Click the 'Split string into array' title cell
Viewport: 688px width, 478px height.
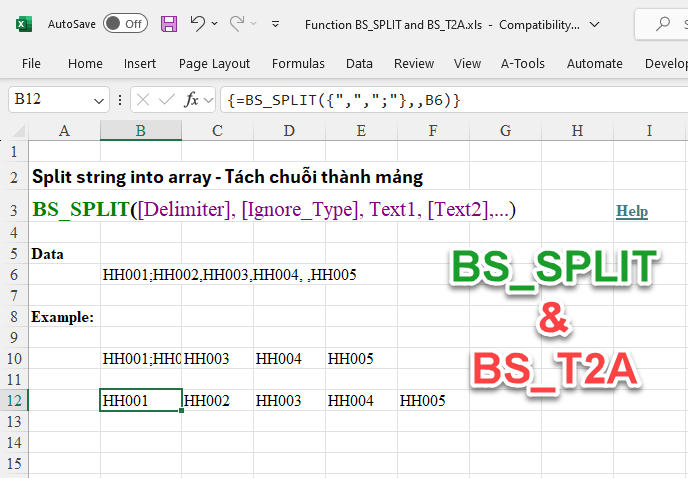click(227, 177)
